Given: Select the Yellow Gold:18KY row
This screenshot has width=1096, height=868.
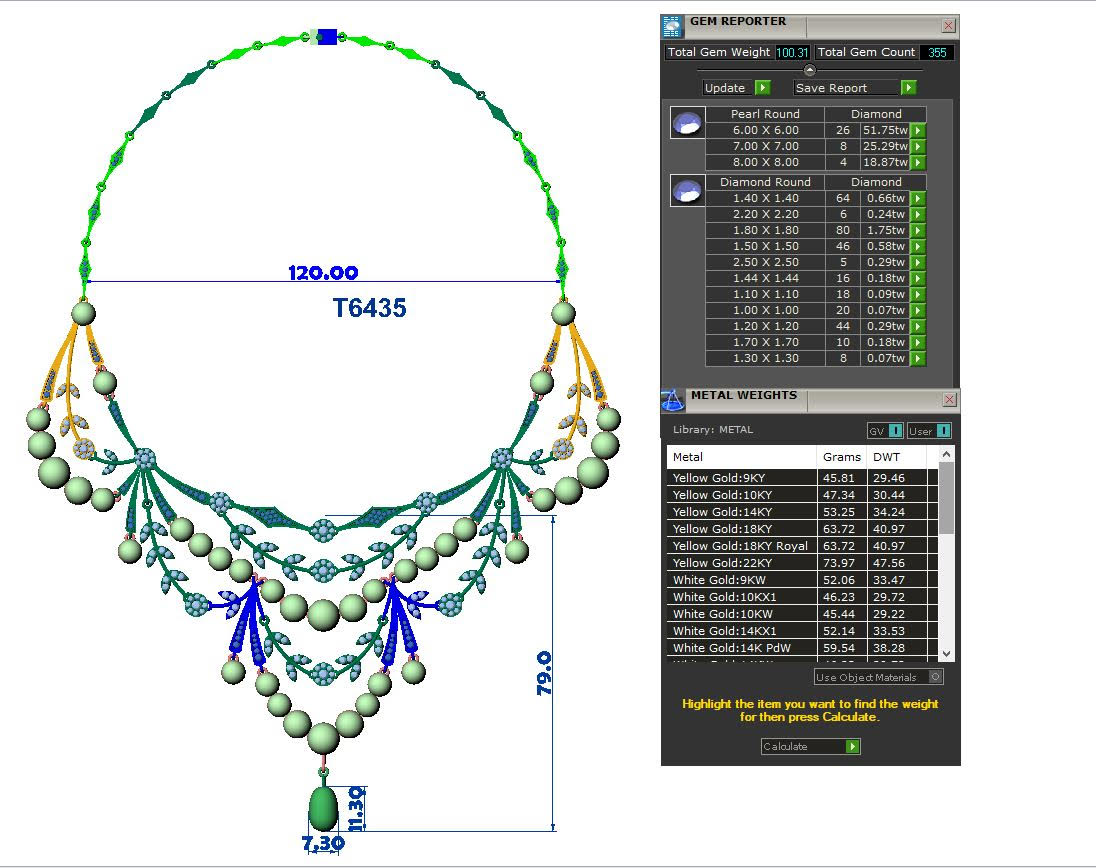Looking at the screenshot, I should click(x=740, y=529).
